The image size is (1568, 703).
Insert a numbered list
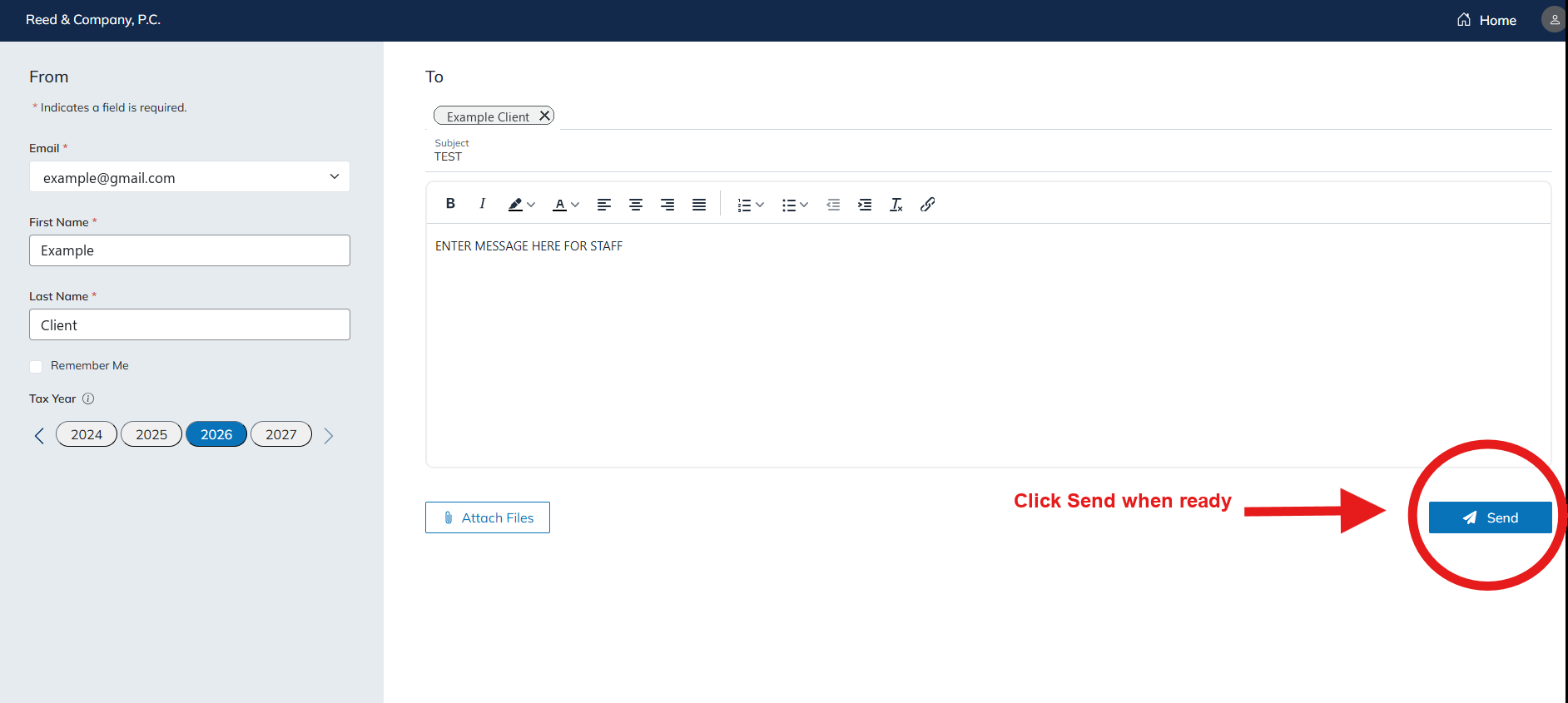[x=744, y=205]
